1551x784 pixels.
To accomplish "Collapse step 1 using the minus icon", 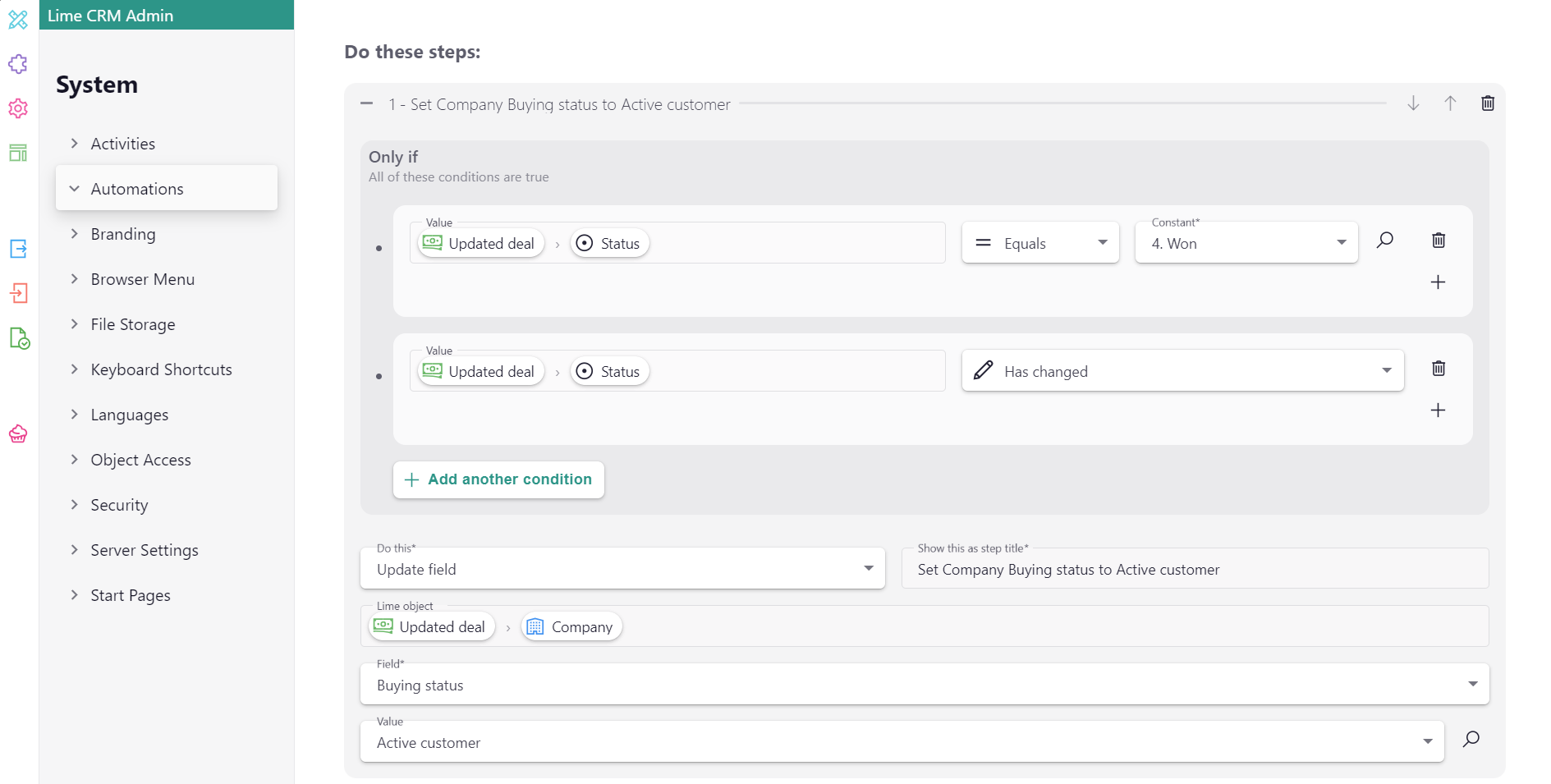I will [367, 103].
